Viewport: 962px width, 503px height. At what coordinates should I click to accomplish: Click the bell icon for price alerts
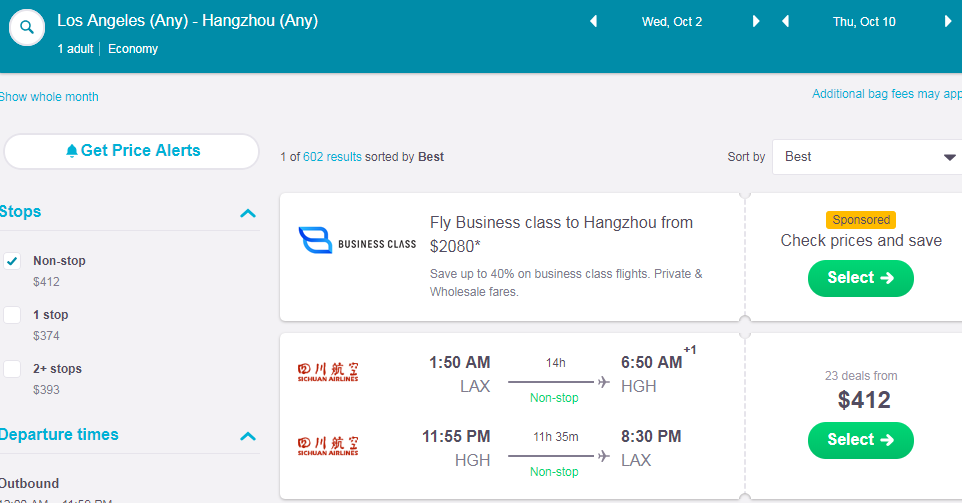pos(72,151)
